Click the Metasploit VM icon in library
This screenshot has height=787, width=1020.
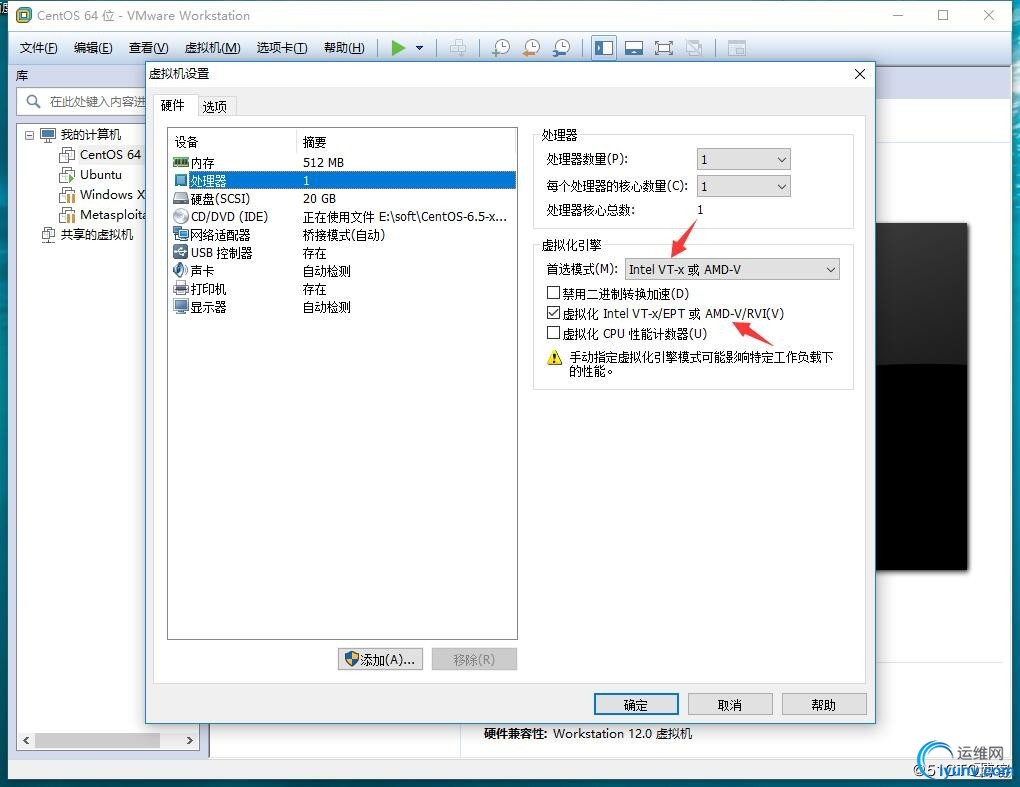67,215
